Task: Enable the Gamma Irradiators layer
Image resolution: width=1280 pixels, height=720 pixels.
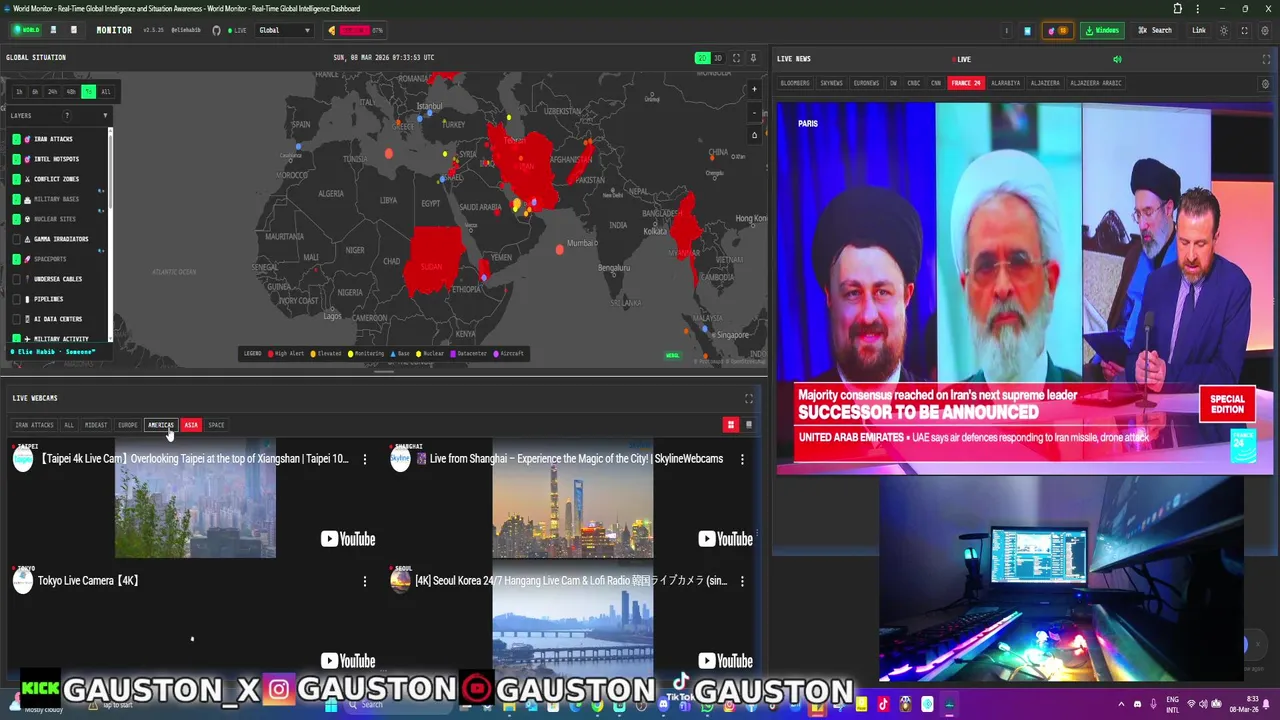Action: click(x=16, y=239)
